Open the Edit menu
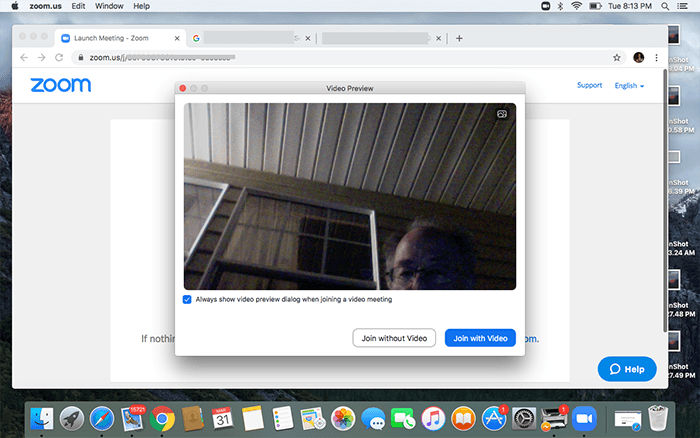 tap(78, 6)
